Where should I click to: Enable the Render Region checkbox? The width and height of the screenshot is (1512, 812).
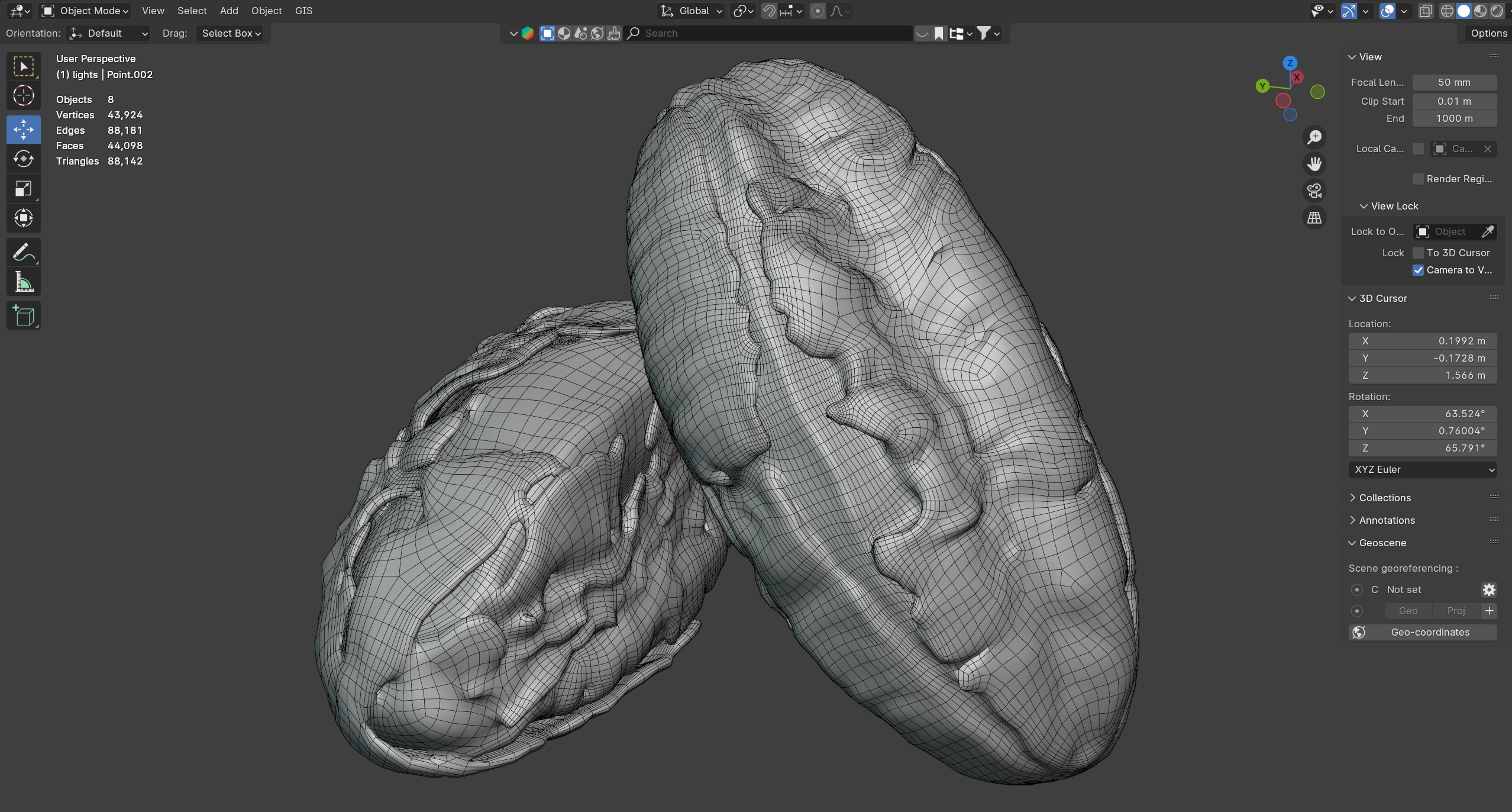point(1418,179)
